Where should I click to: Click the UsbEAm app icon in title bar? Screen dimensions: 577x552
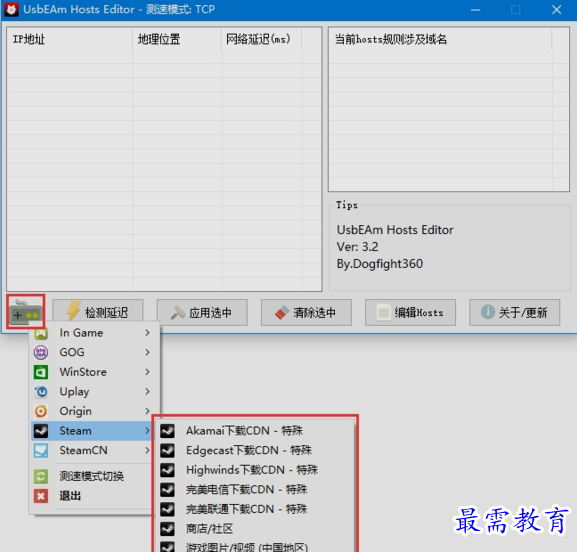(x=11, y=9)
